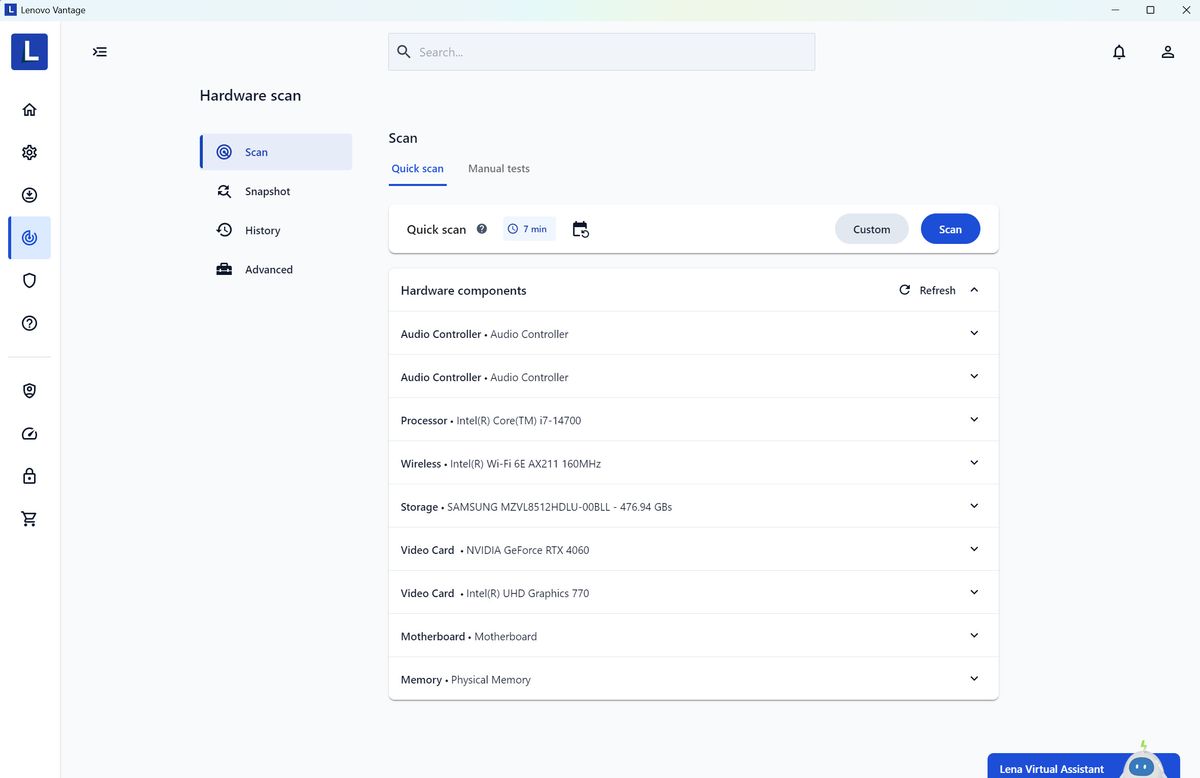This screenshot has width=1200, height=778.
Task: Expand the Processor Intel Core i7-14700 row
Action: click(x=693, y=420)
